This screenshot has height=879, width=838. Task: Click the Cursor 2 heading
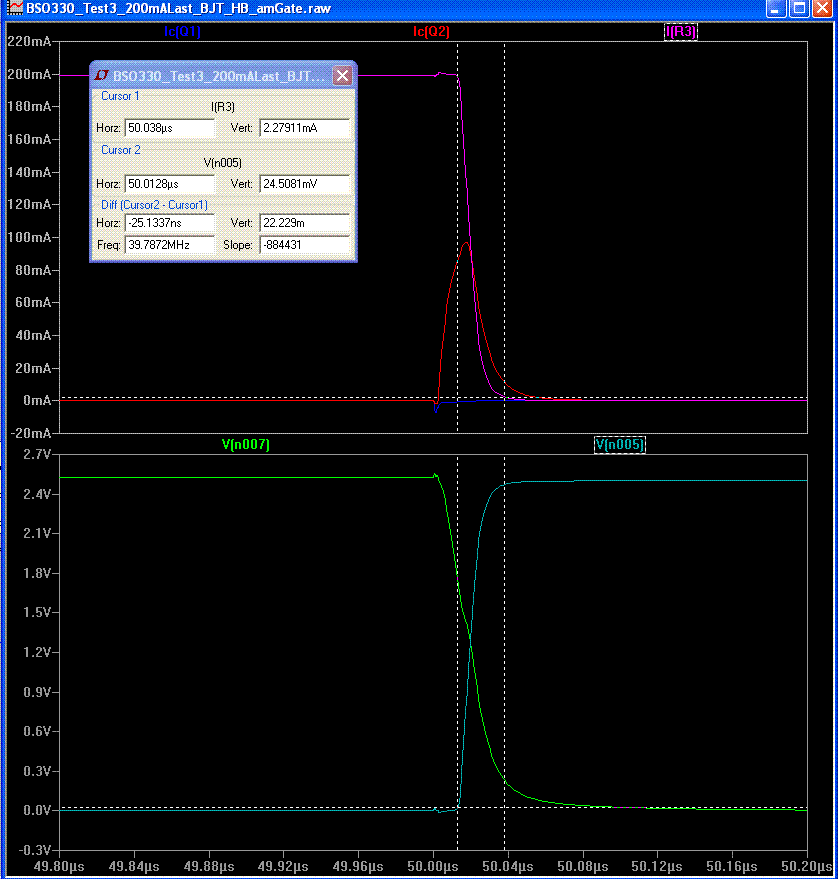pos(121,150)
